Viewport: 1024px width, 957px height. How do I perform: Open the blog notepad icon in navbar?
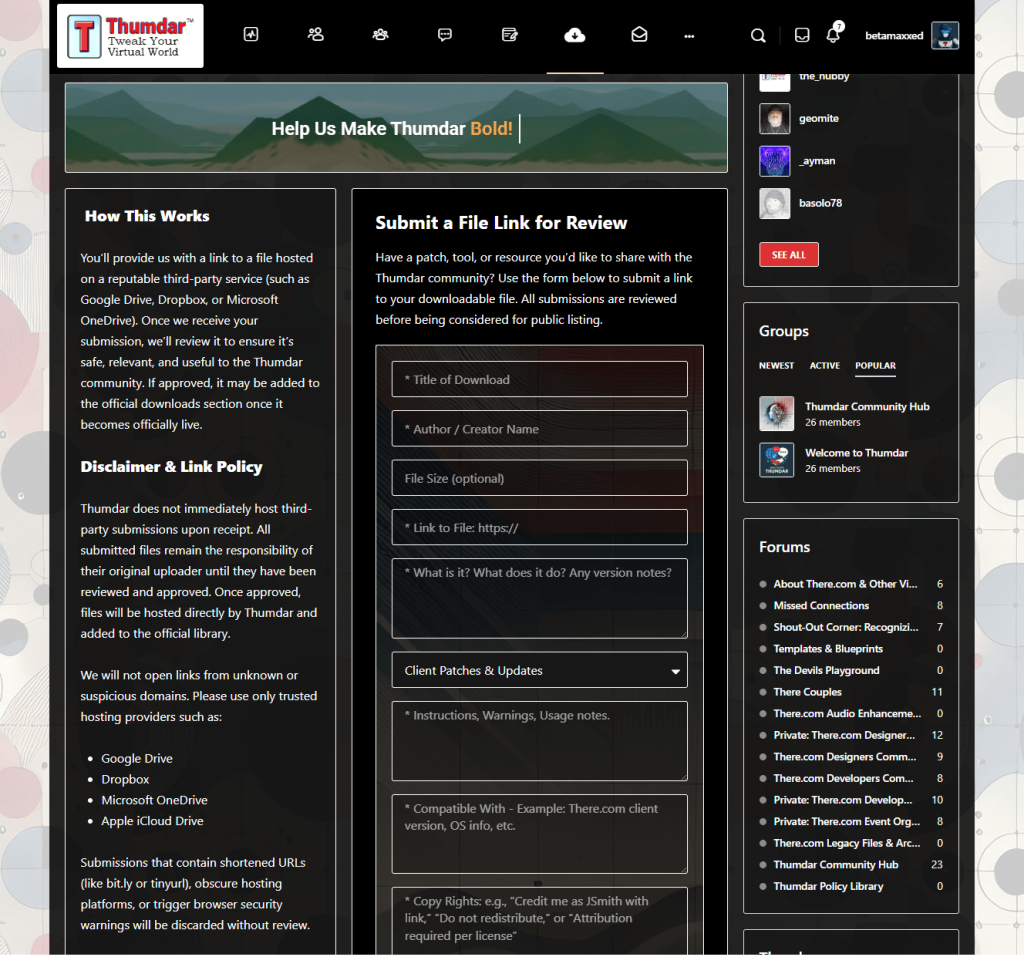[x=509, y=35]
